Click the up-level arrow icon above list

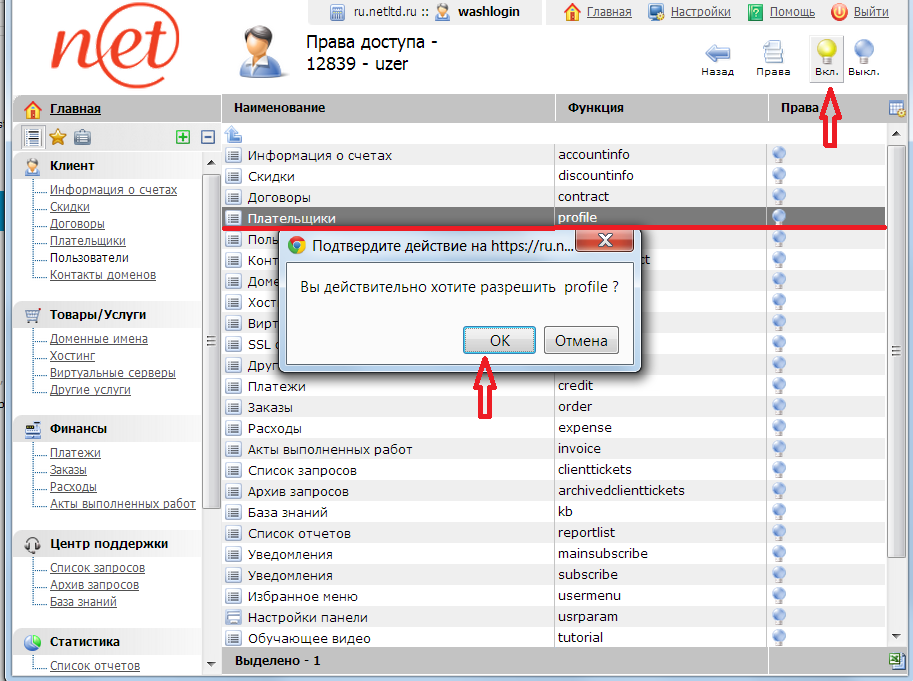[x=233, y=134]
